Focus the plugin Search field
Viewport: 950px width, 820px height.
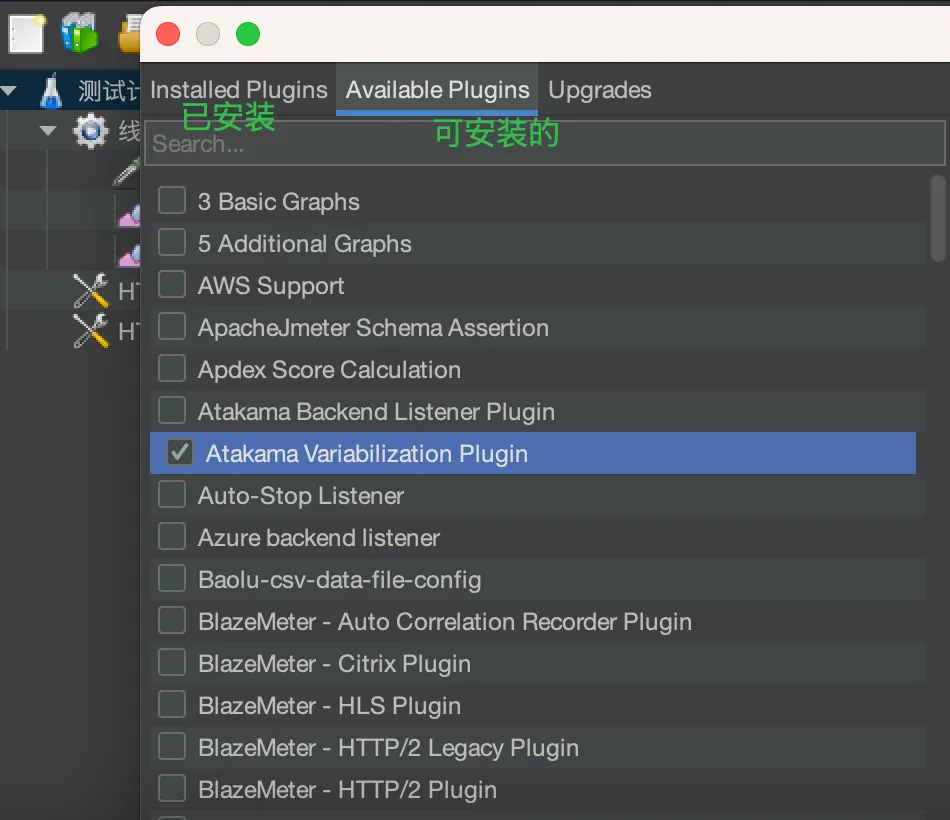point(544,144)
